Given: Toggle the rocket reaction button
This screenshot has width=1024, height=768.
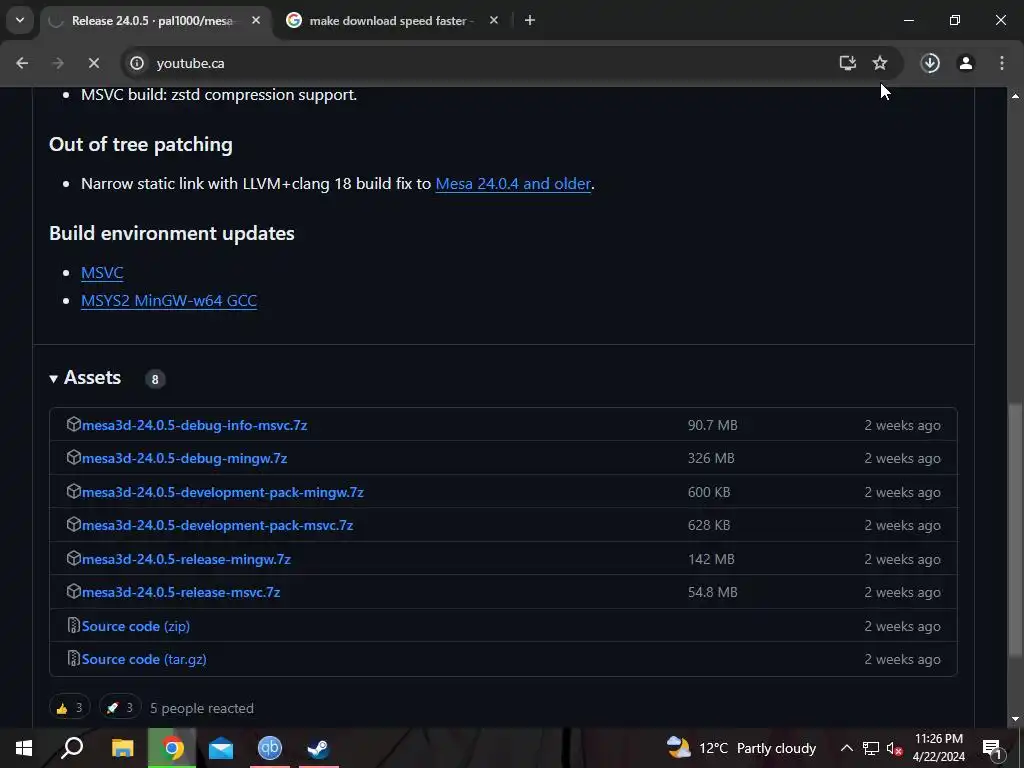Looking at the screenshot, I should click(120, 707).
